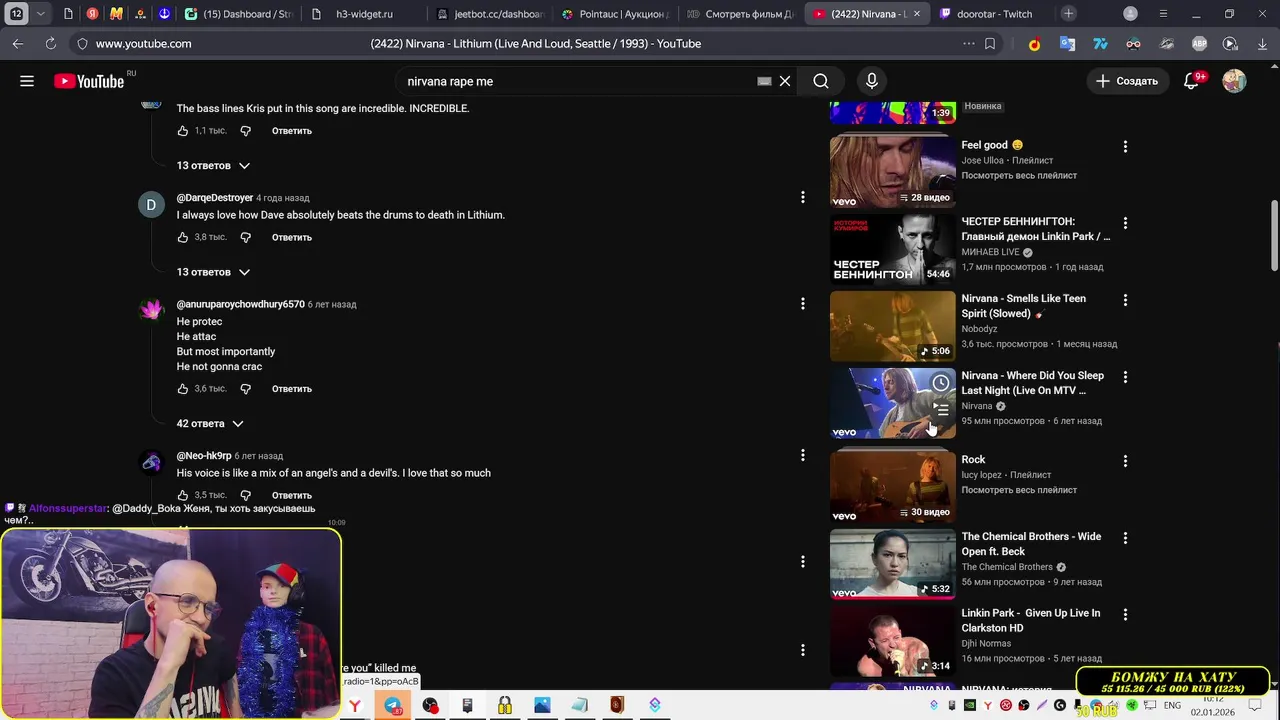This screenshot has width=1280, height=720.
Task: Add Where Did You Sleep to queue
Action: pyautogui.click(x=941, y=409)
